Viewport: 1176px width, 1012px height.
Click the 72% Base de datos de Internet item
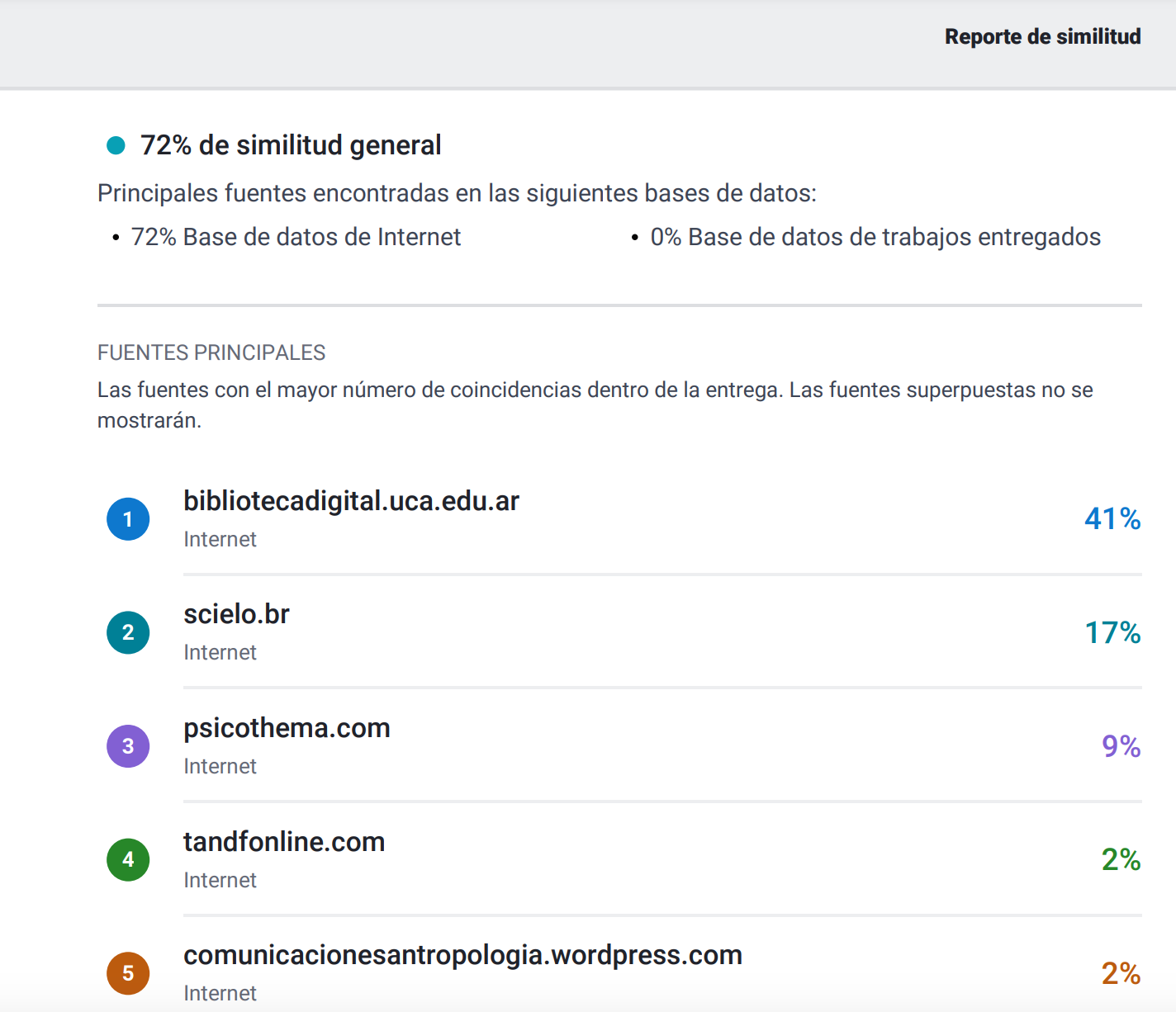click(296, 237)
